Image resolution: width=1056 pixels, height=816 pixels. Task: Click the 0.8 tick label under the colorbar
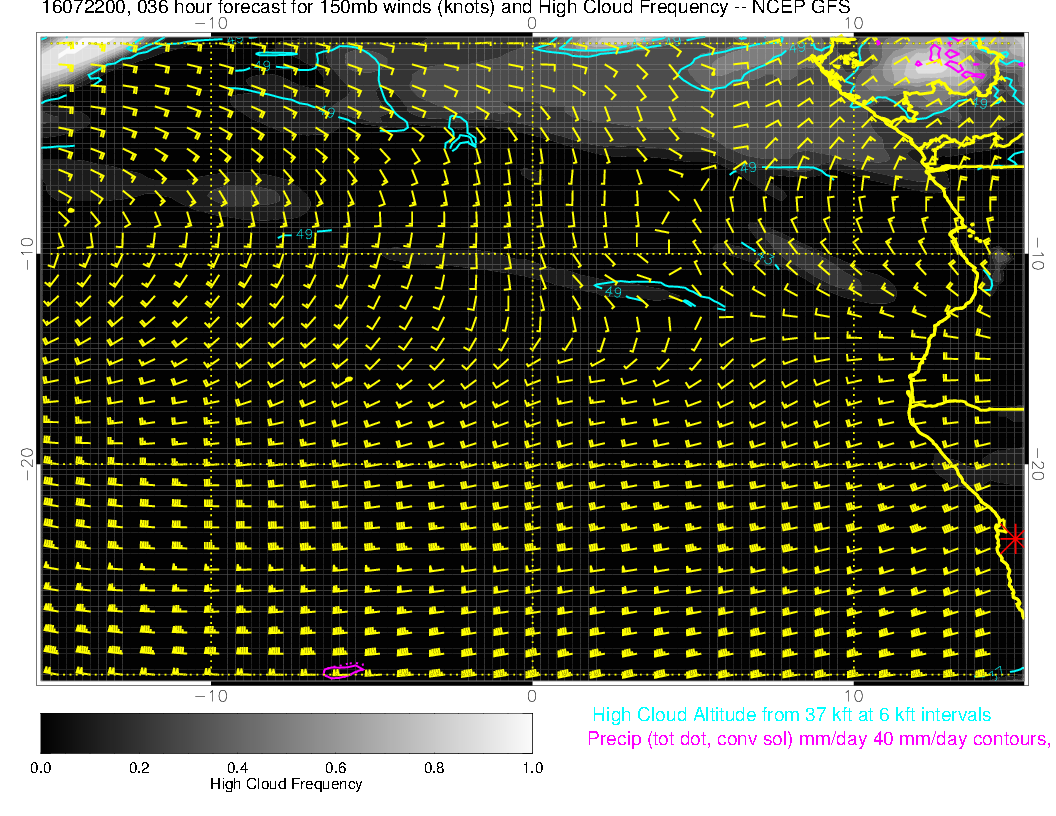pyautogui.click(x=434, y=768)
